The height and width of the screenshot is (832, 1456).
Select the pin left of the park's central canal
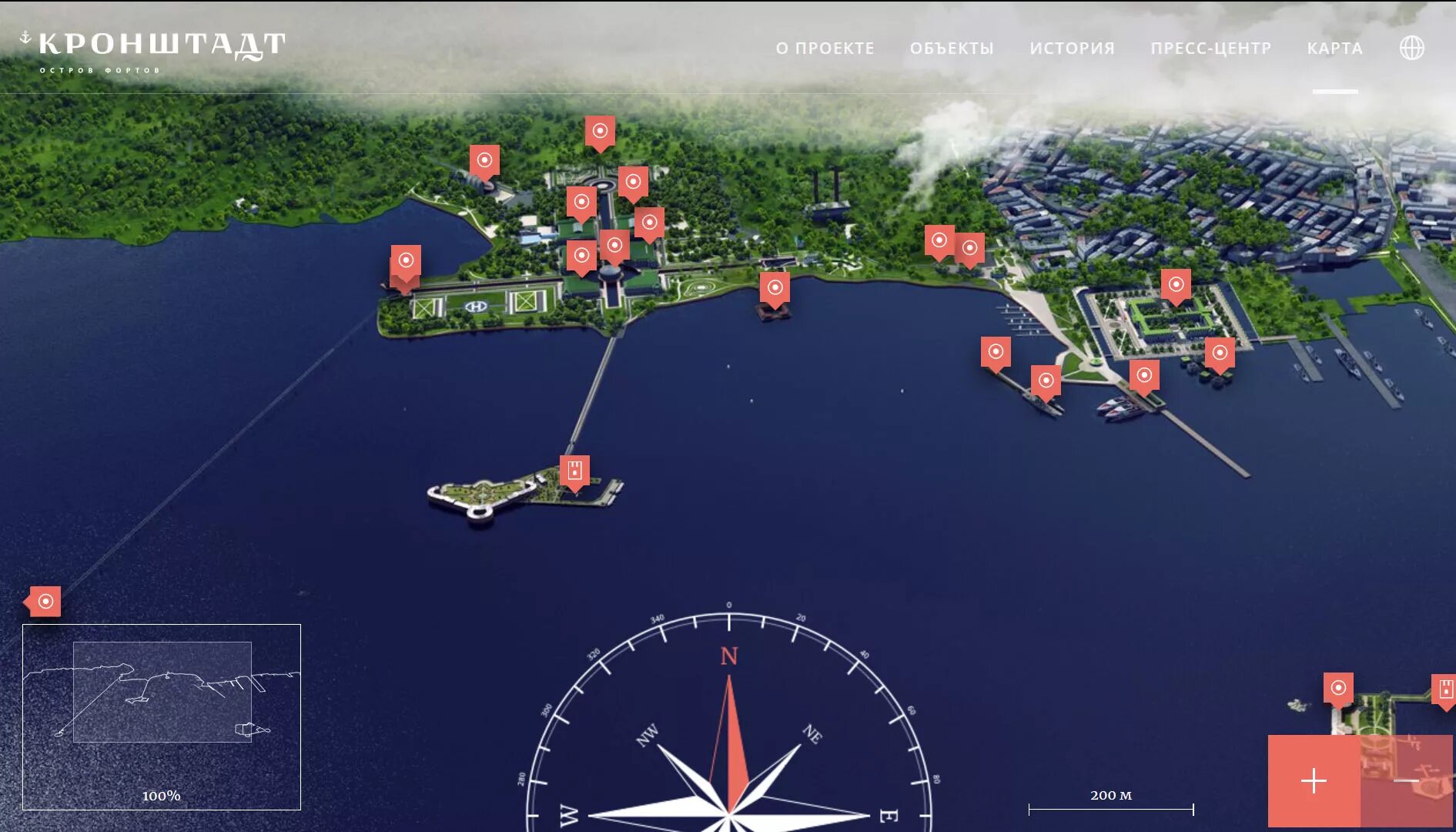[x=581, y=203]
